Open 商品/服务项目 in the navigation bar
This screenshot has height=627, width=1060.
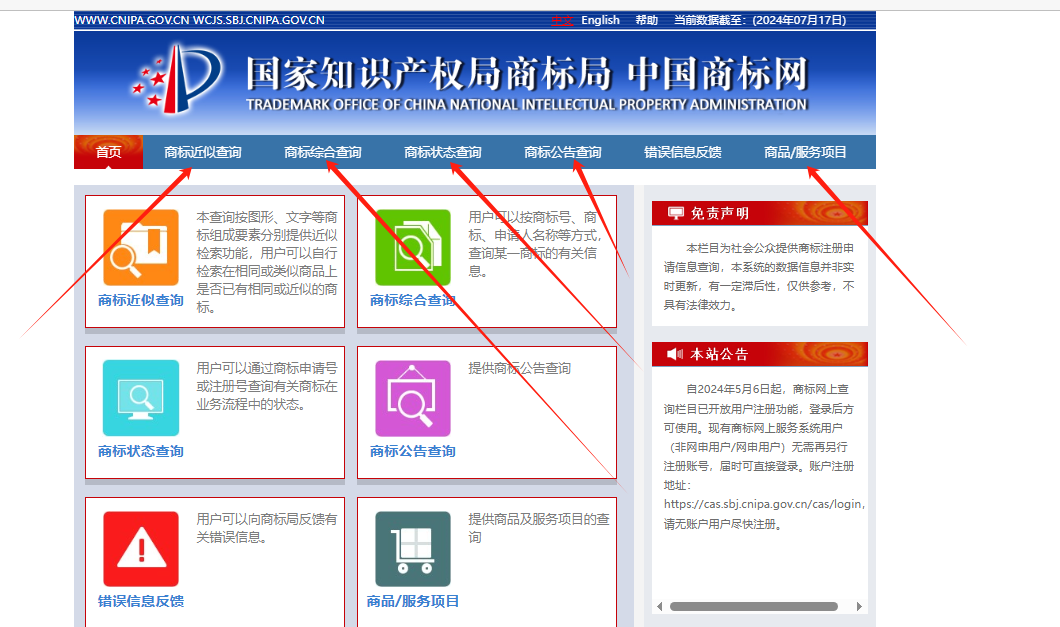tap(805, 152)
